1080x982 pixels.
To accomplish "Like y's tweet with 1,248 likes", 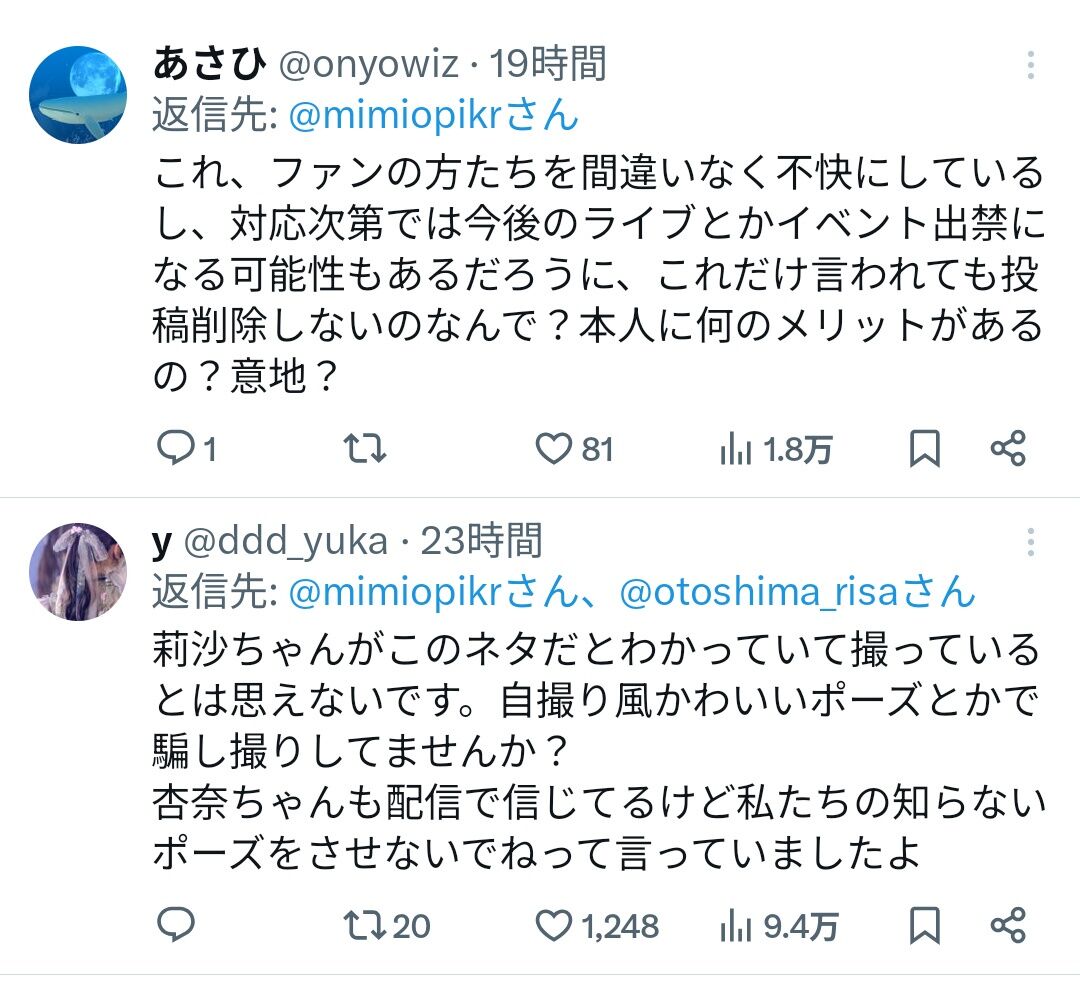I will 553,926.
